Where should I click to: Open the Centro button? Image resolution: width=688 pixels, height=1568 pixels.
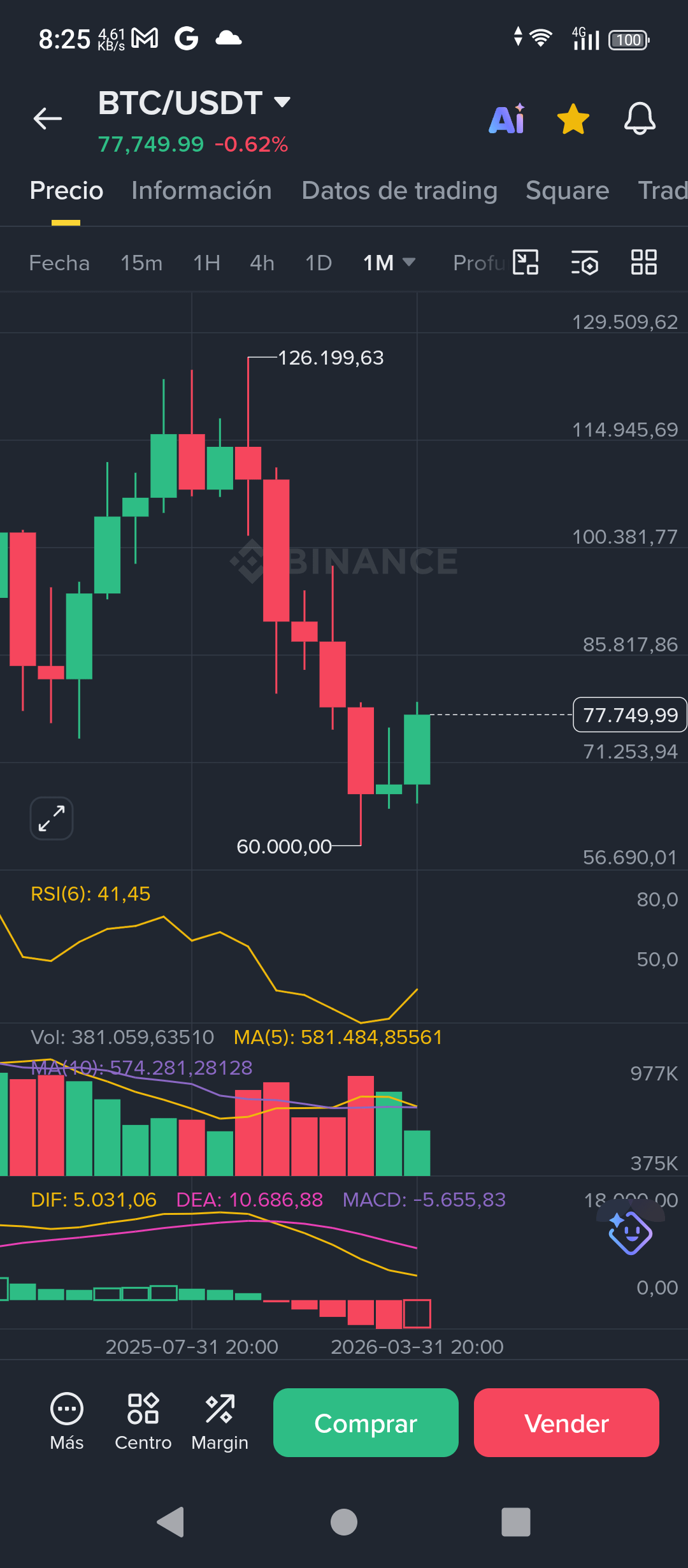tap(143, 1423)
